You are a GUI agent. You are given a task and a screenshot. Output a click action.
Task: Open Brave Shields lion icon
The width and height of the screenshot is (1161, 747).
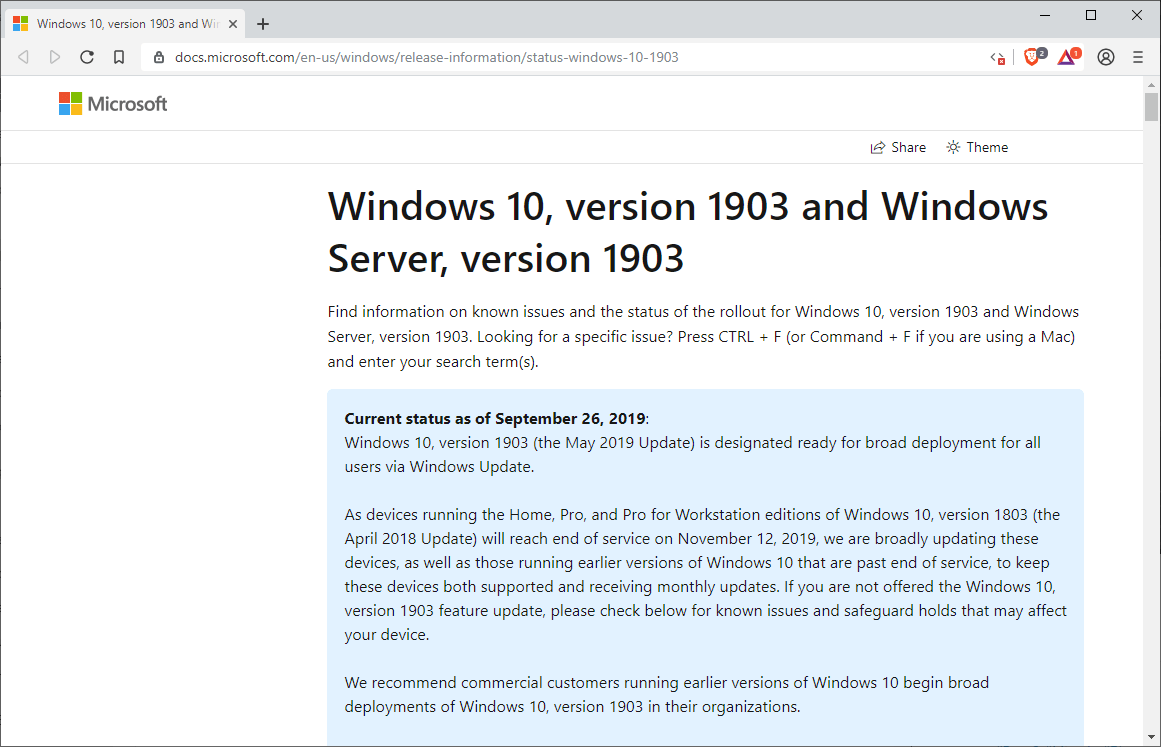(1034, 56)
